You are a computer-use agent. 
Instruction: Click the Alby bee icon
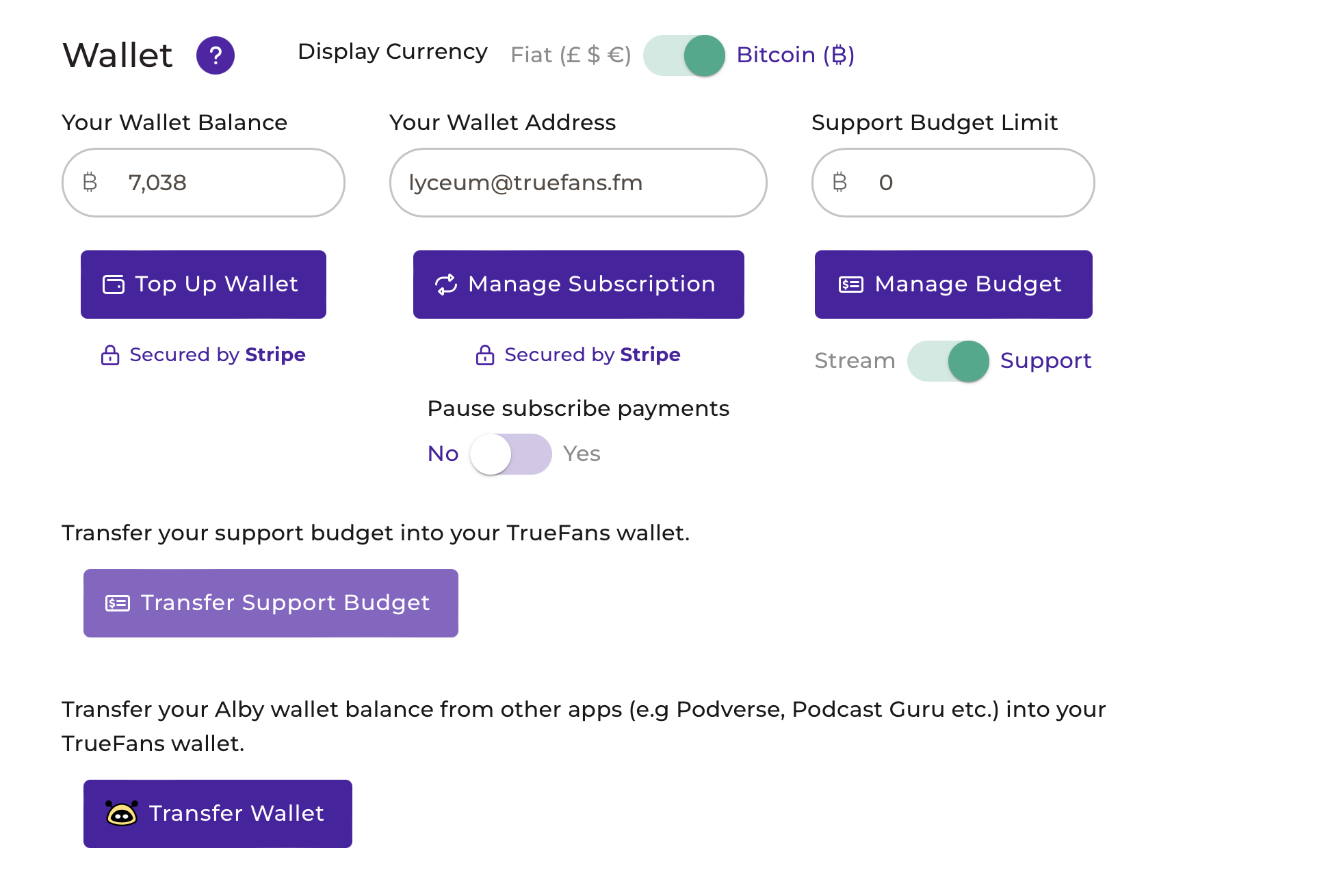point(122,813)
